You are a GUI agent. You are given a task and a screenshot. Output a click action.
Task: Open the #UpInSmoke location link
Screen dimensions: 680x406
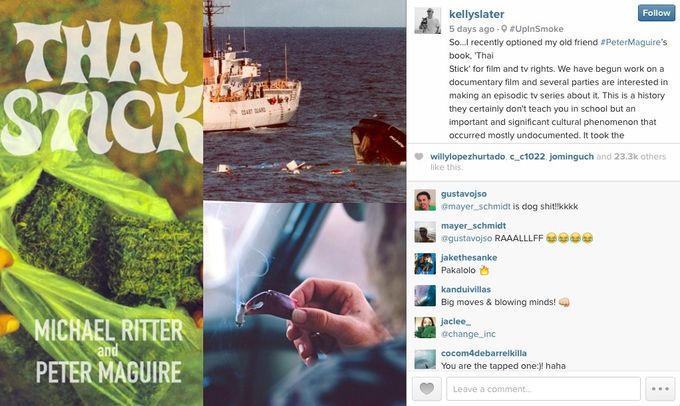(534, 28)
